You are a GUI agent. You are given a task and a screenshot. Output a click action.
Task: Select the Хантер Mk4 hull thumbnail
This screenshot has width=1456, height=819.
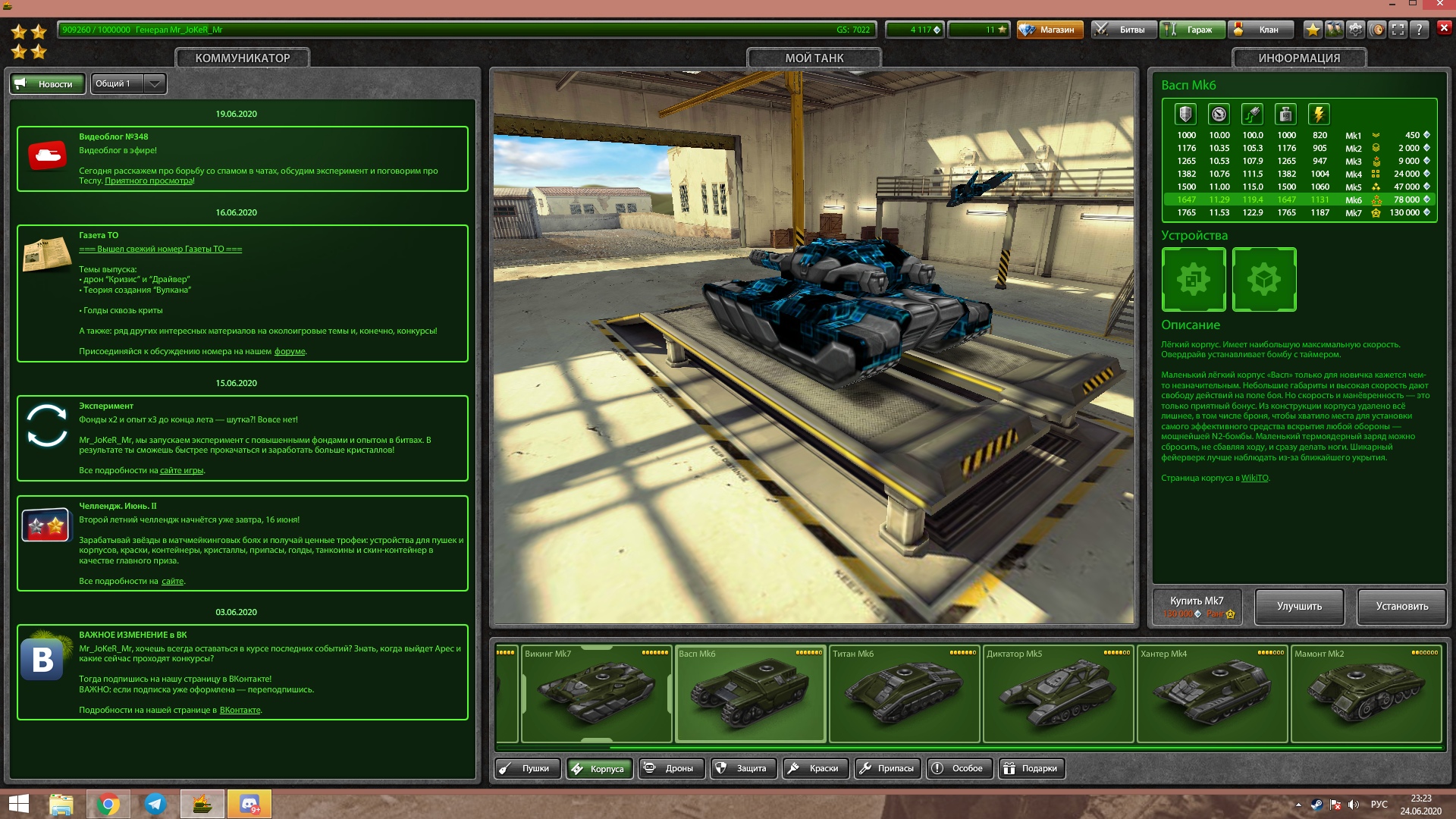click(x=1212, y=694)
